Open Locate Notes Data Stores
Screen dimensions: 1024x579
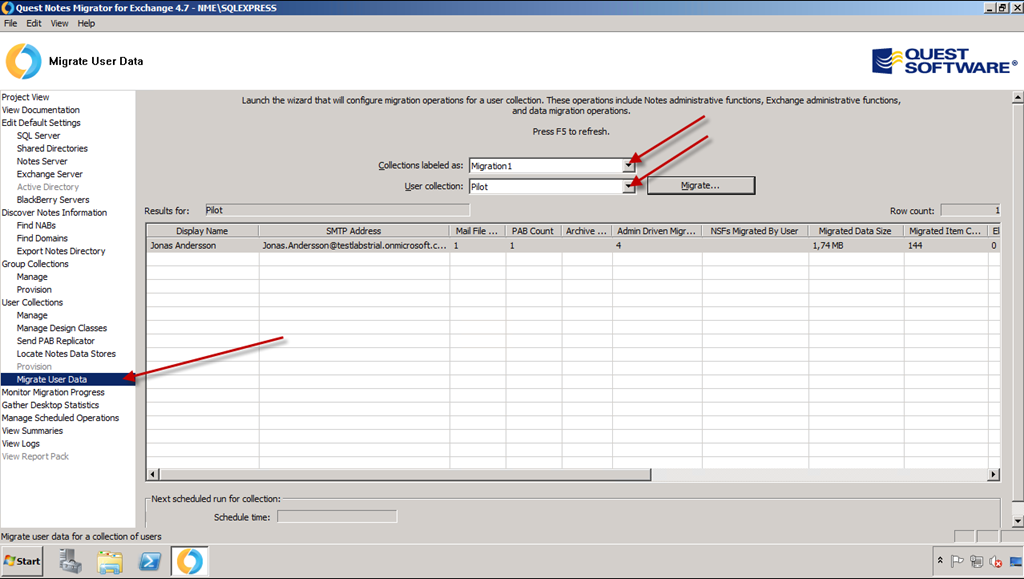[x=66, y=354]
